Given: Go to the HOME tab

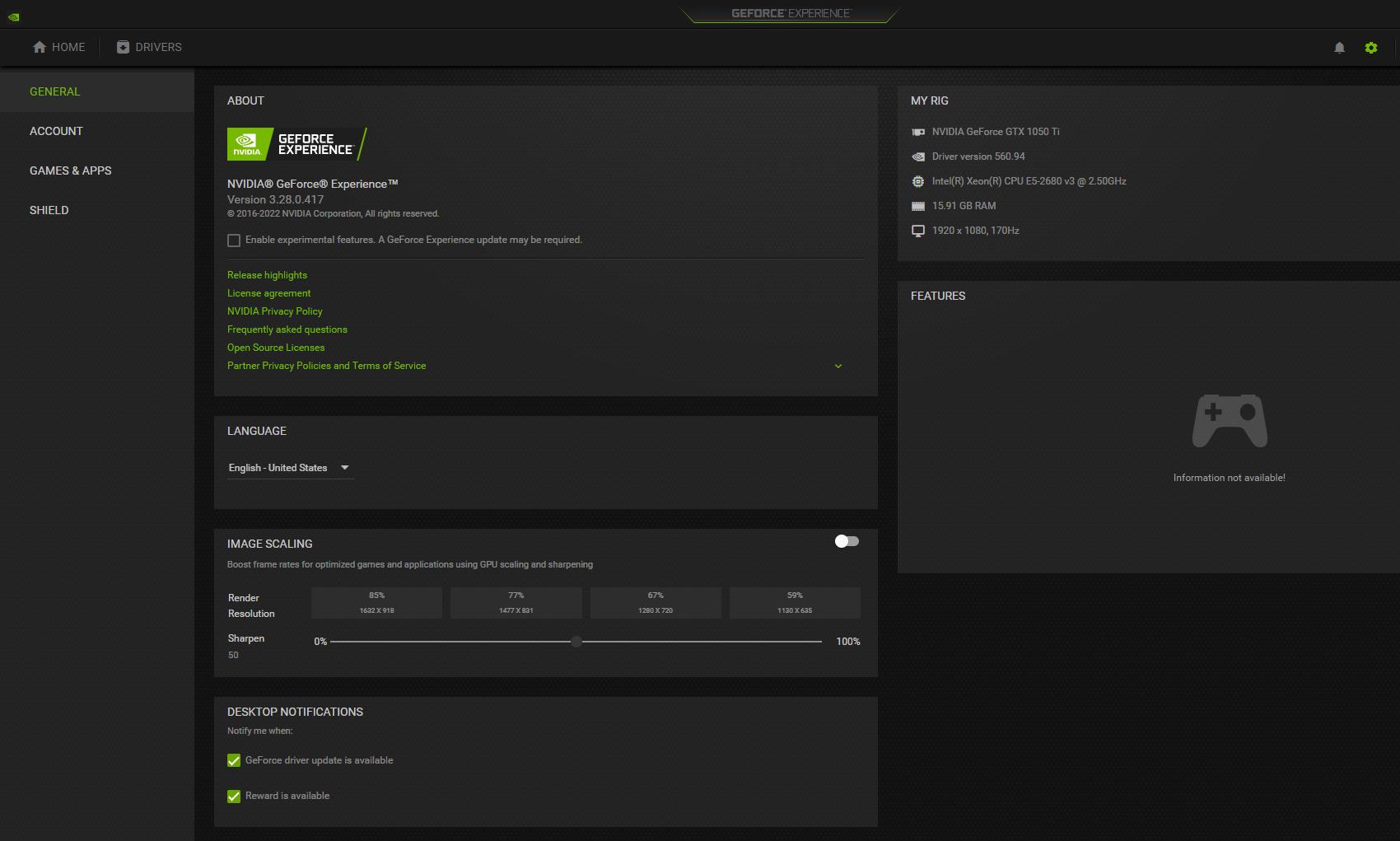Looking at the screenshot, I should coord(58,47).
